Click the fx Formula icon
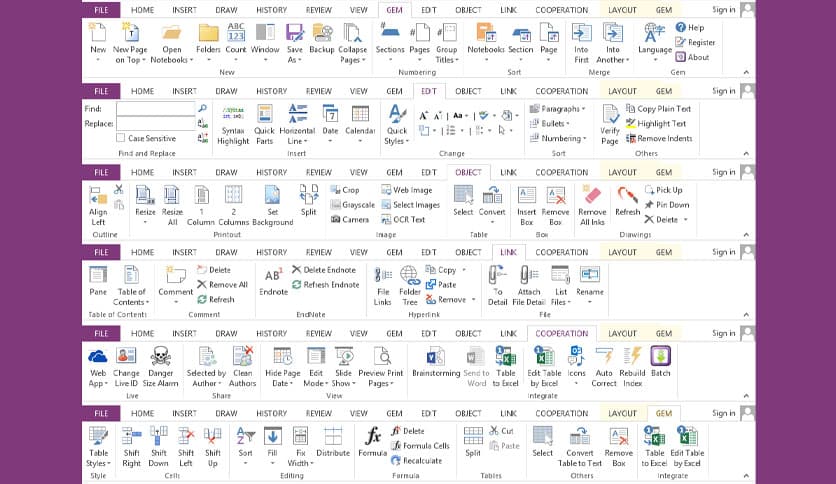The image size is (836, 484). 372,437
